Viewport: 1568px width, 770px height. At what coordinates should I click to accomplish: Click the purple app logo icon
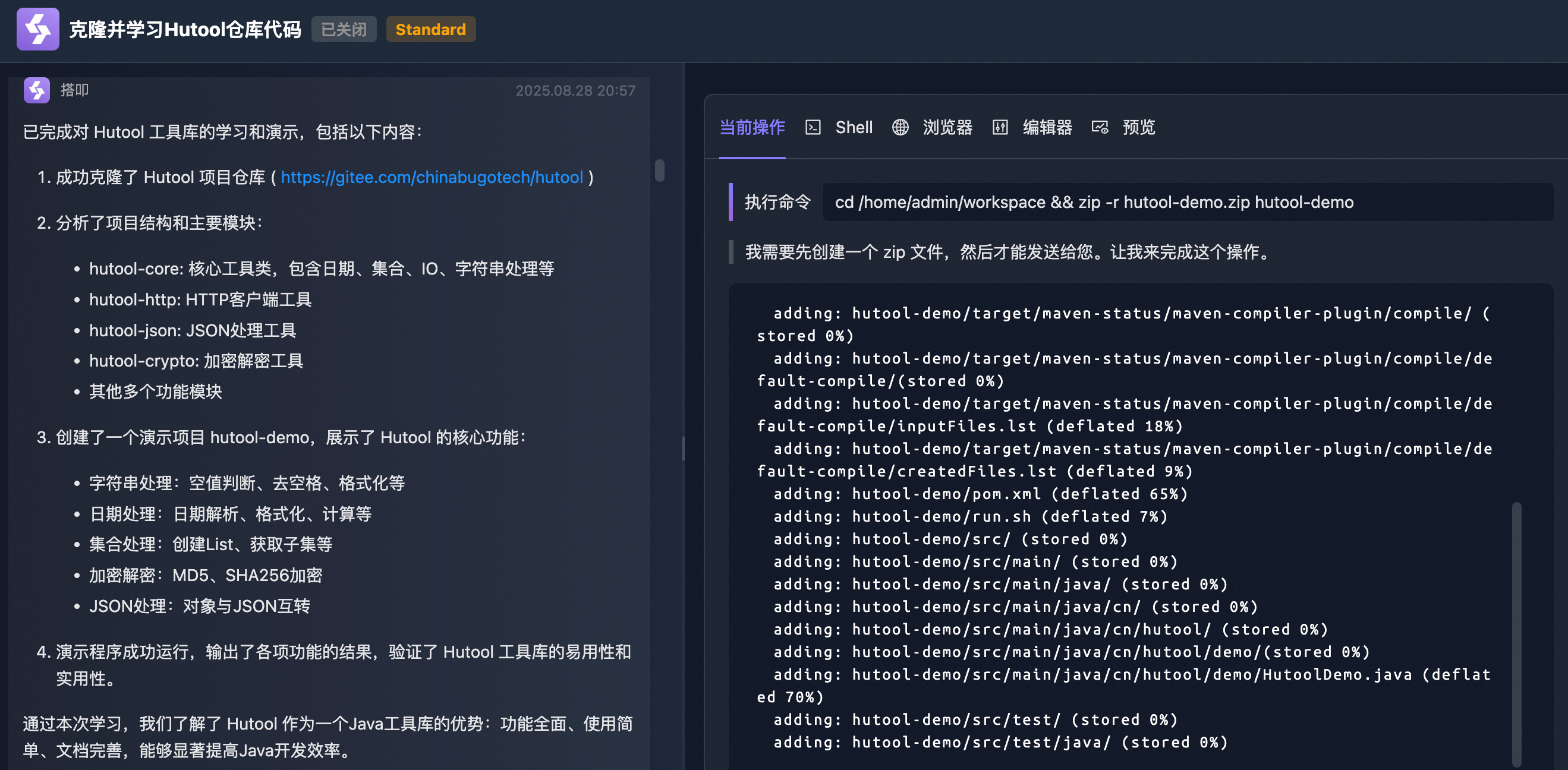pos(37,29)
